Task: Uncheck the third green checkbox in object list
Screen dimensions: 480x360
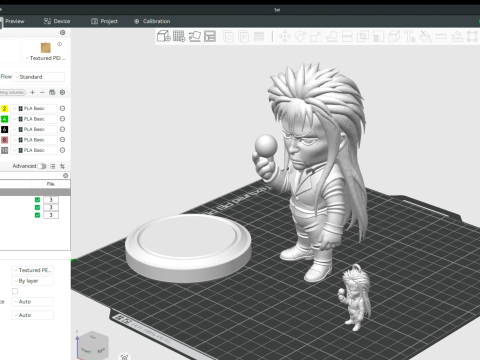Action: (x=37, y=215)
